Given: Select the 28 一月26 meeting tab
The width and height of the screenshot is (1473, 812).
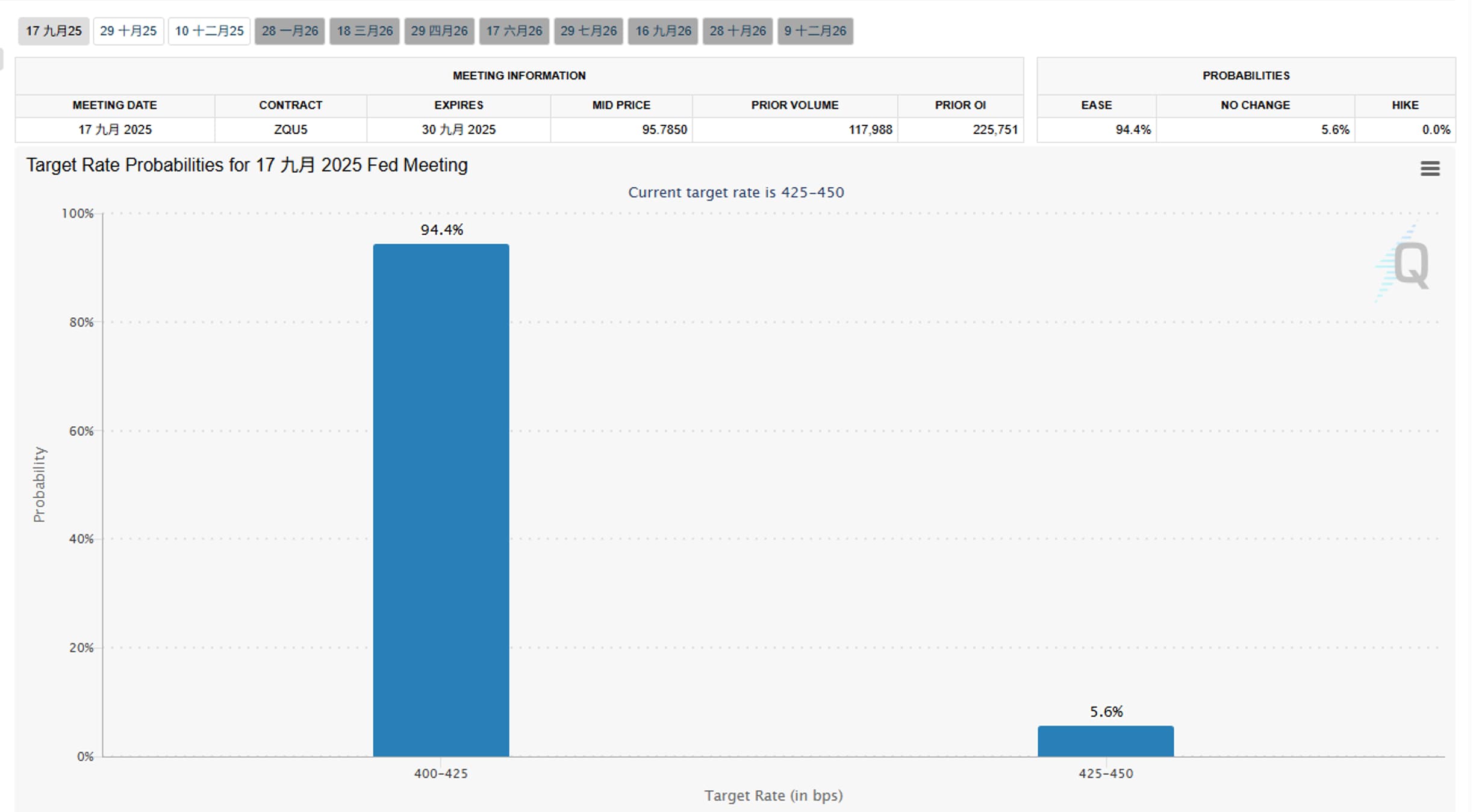Looking at the screenshot, I should [290, 31].
